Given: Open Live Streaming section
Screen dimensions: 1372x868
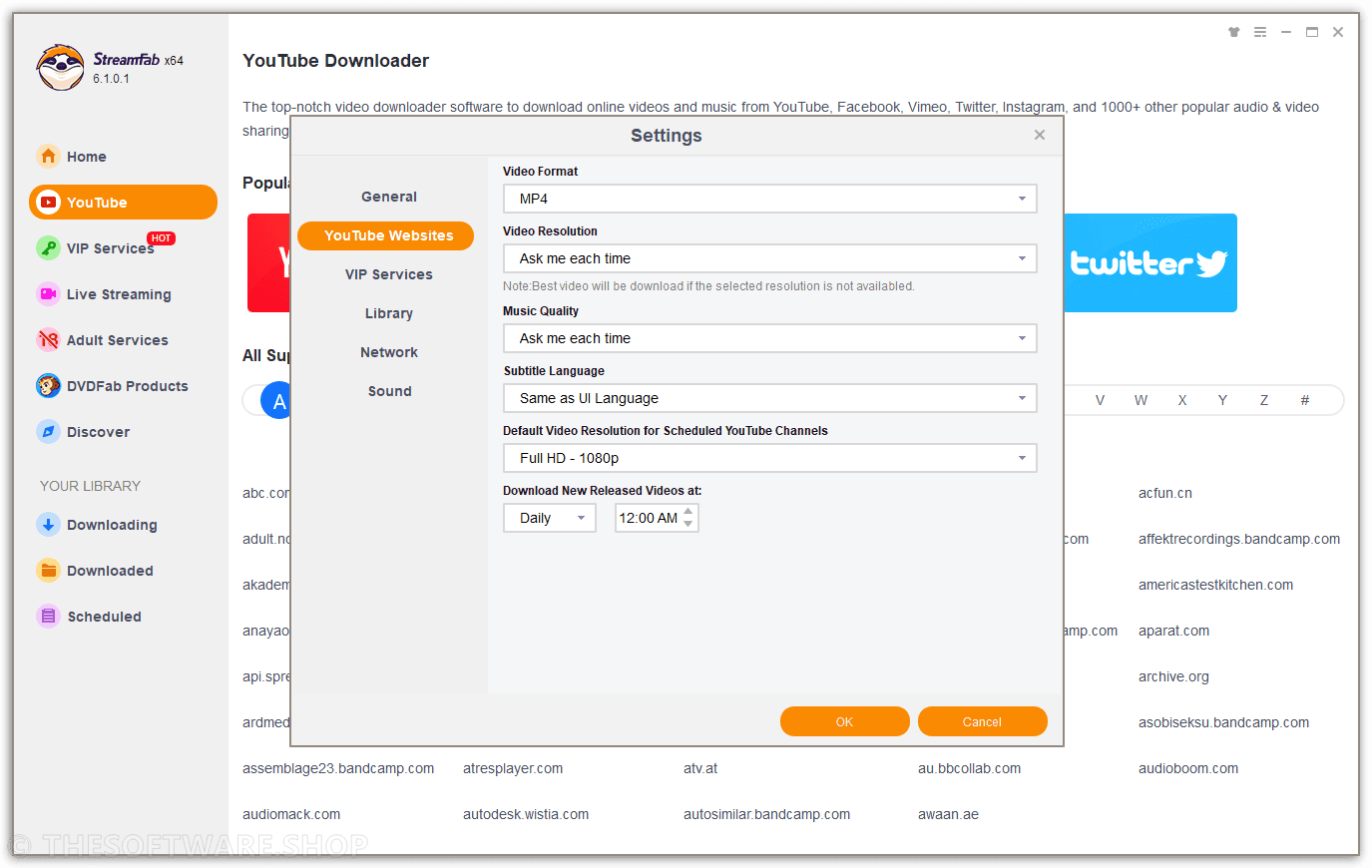Looking at the screenshot, I should tap(119, 294).
